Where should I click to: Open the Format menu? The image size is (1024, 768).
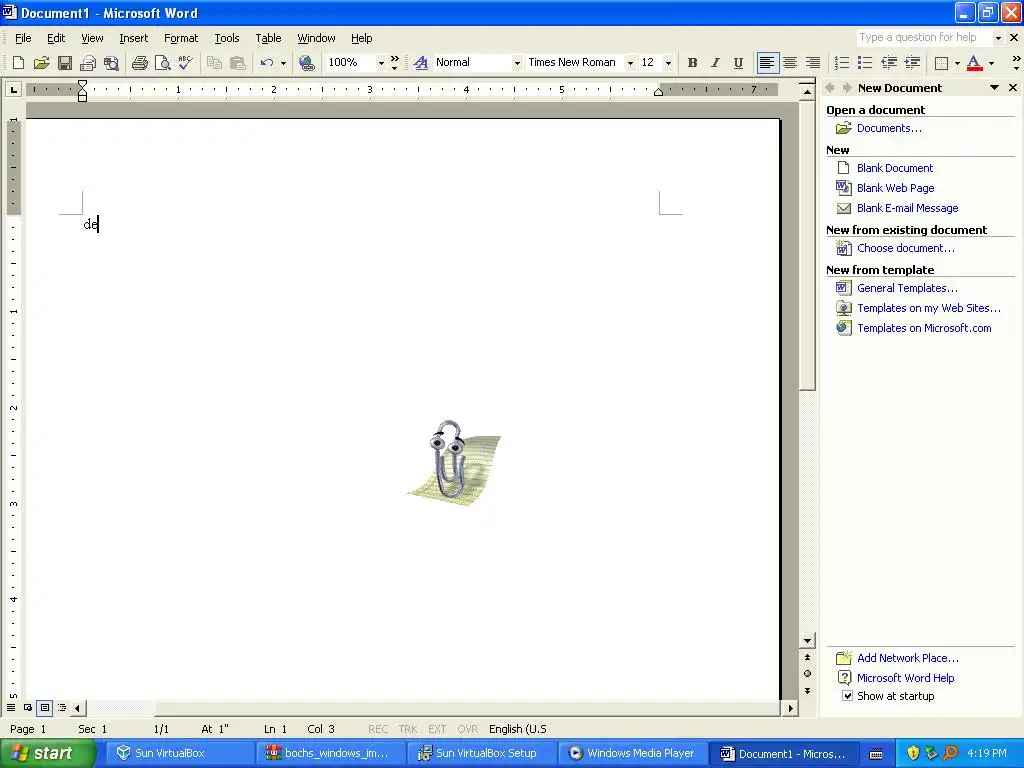tap(181, 38)
